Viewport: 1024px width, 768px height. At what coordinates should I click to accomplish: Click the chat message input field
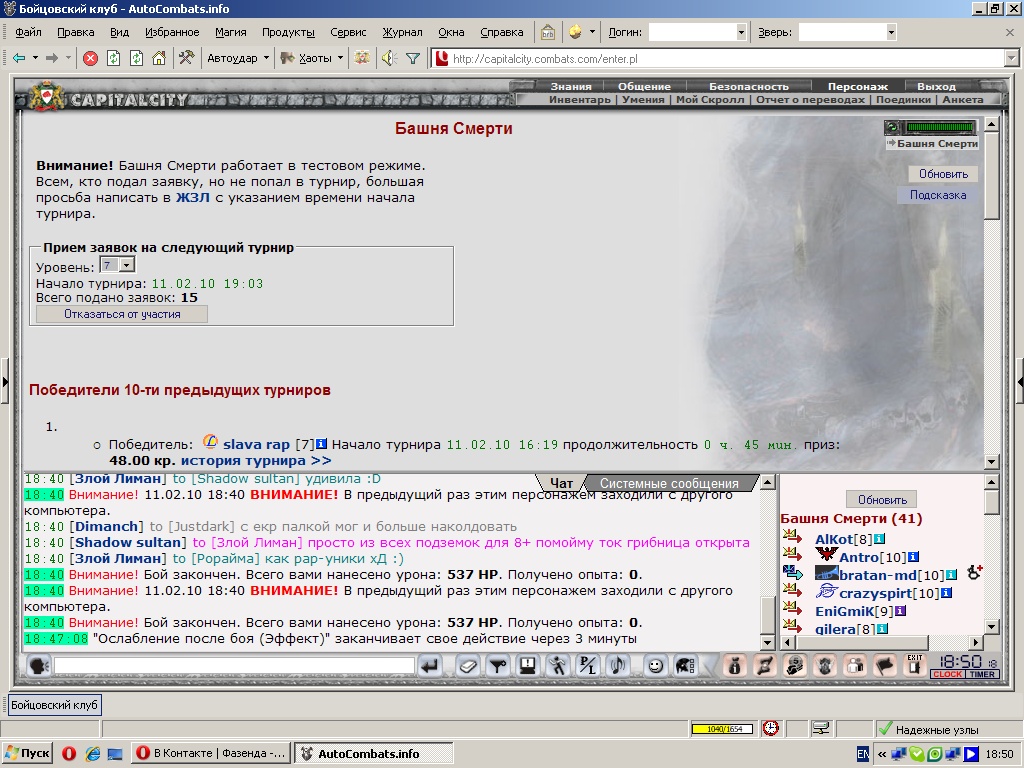234,665
